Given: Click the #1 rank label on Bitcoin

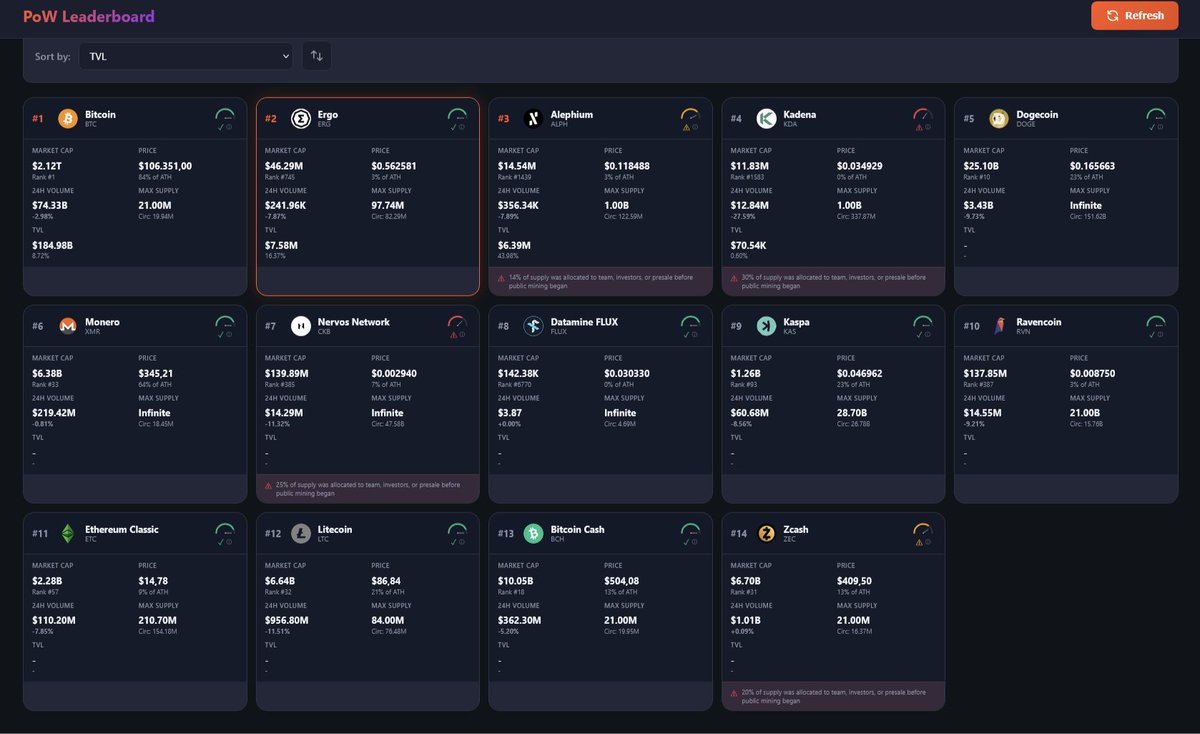Looking at the screenshot, I should click(38, 119).
